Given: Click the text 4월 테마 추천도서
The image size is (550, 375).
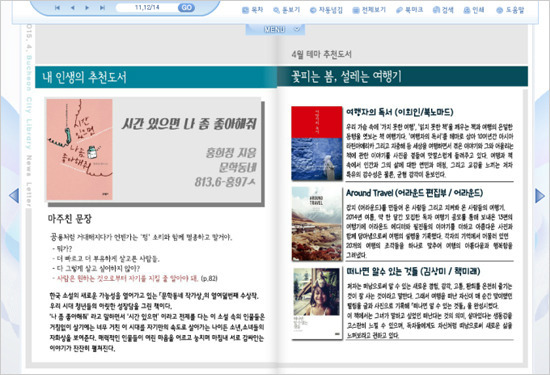Looking at the screenshot, I should [321, 54].
